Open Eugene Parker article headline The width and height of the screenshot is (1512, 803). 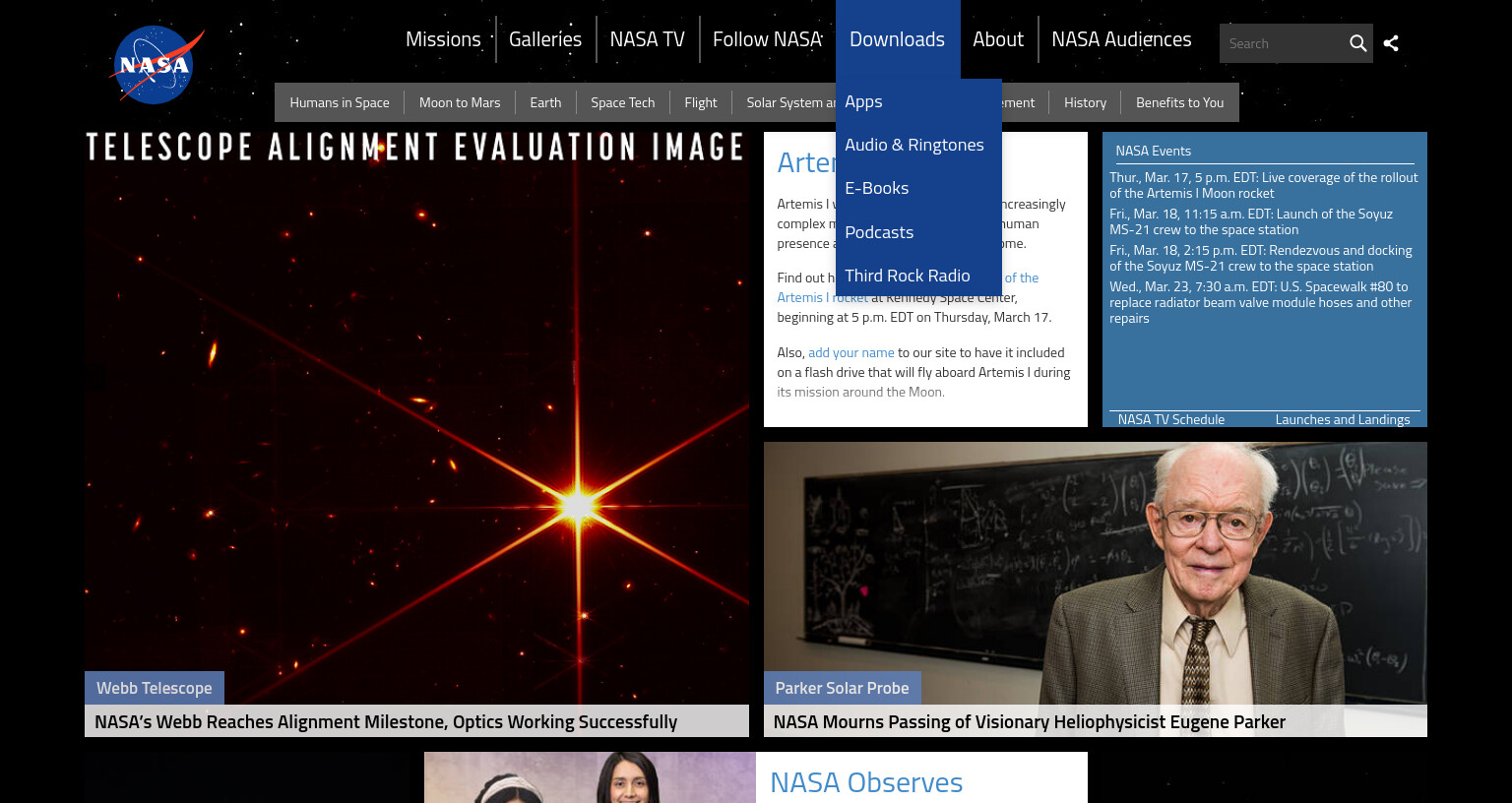pyautogui.click(x=1030, y=721)
